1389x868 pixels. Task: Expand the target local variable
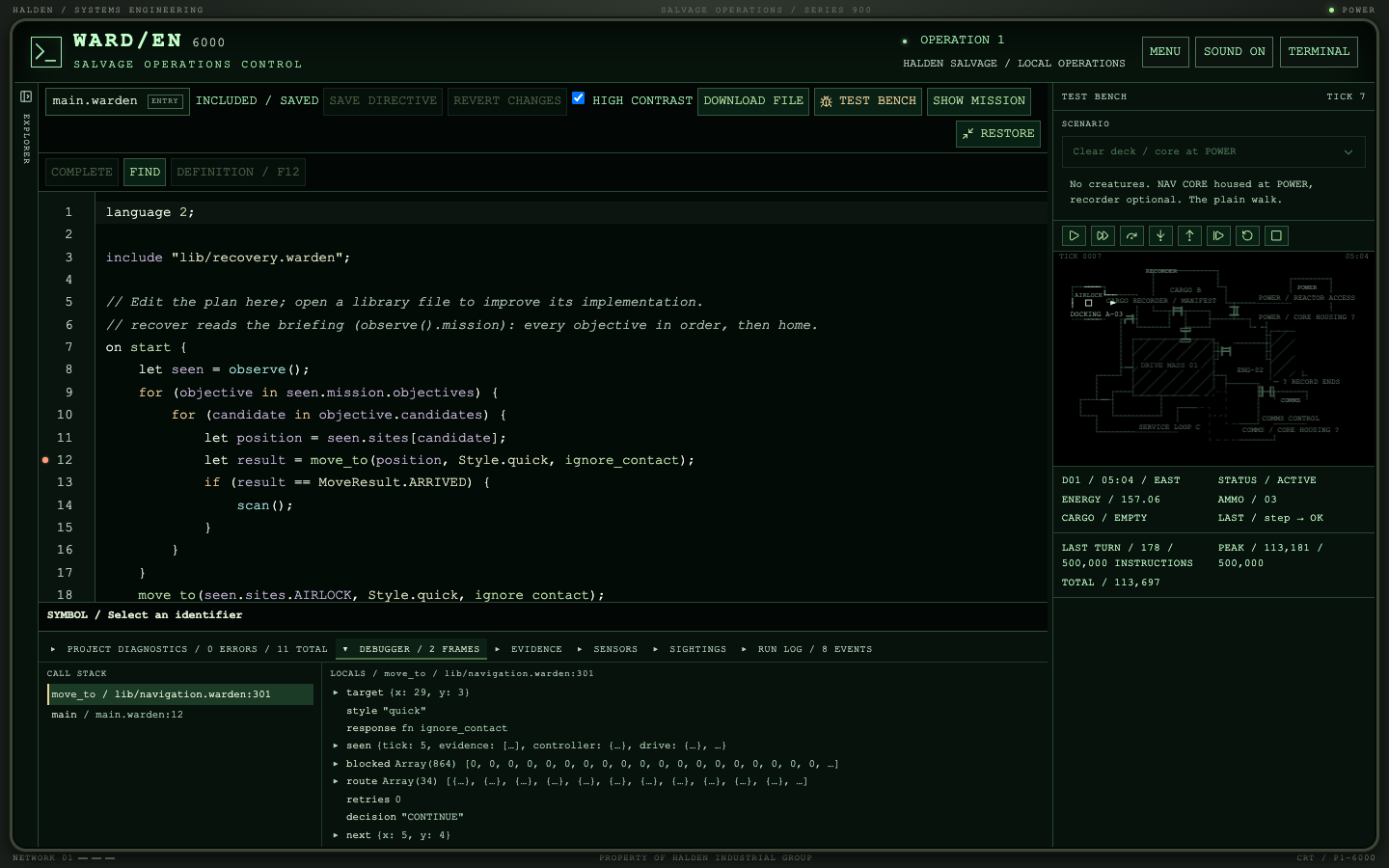click(x=336, y=692)
